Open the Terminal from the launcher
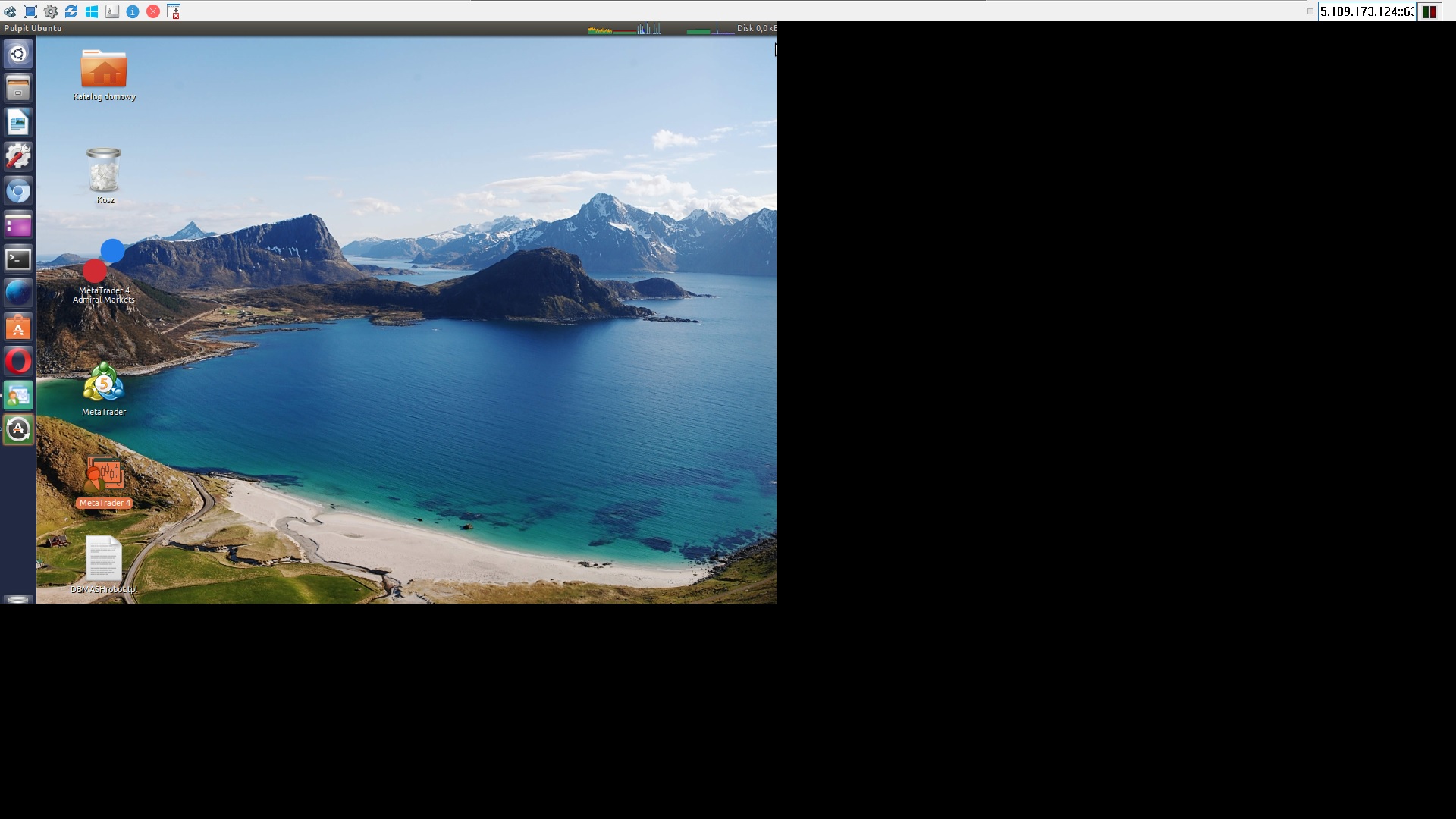Viewport: 1456px width, 819px height. (x=18, y=259)
